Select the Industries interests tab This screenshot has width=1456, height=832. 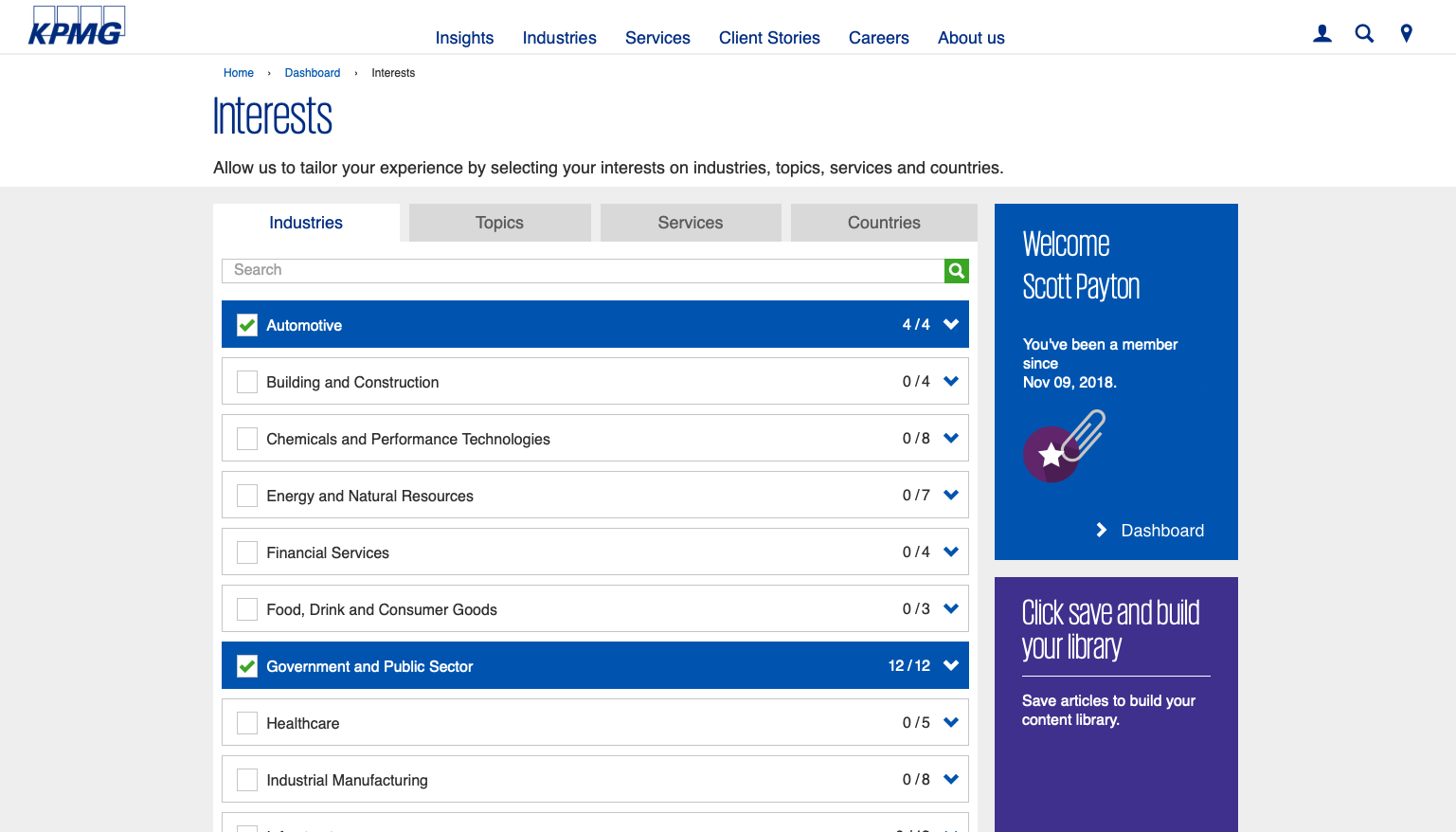tap(306, 223)
